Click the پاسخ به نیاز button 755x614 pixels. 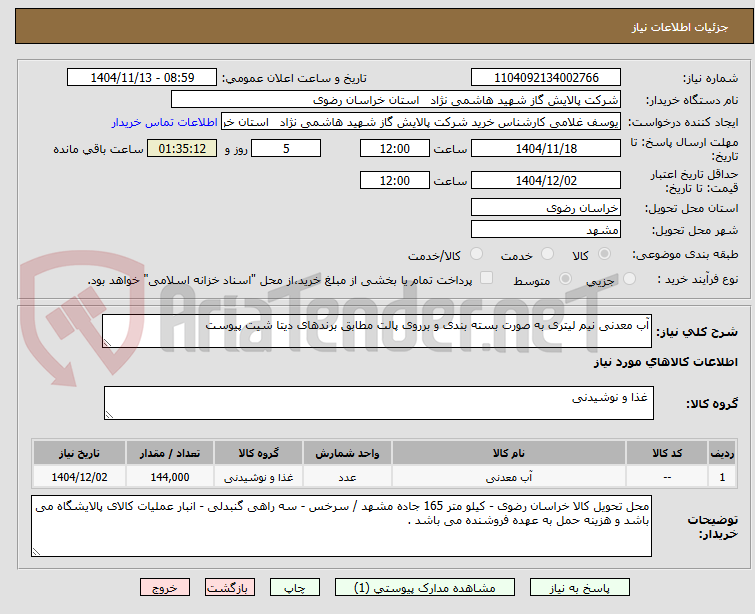[x=579, y=588]
